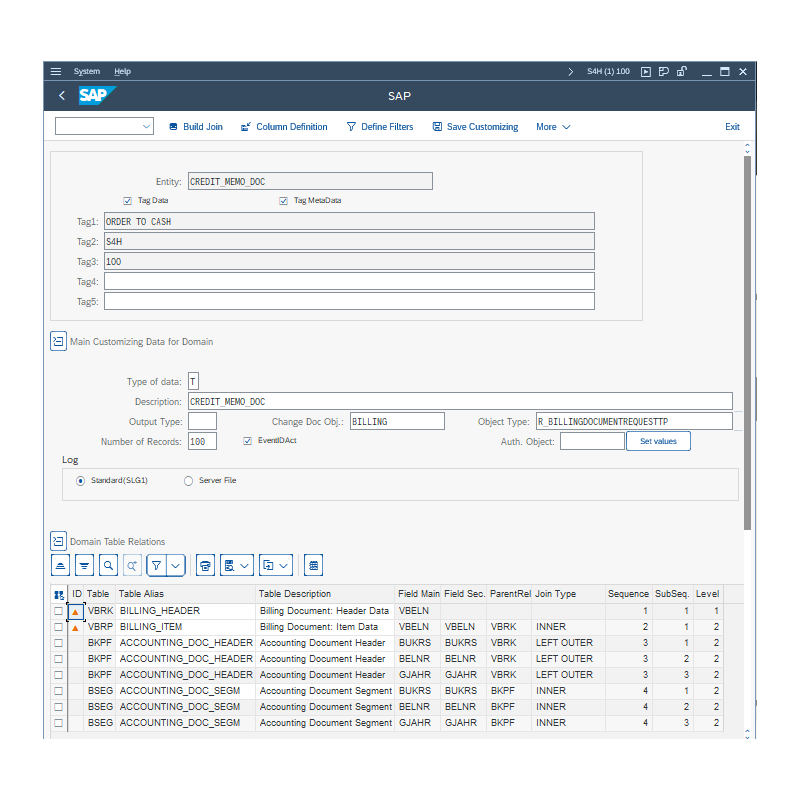This screenshot has width=800, height=800.
Task: Click the scroll up arrows at top right
Action: [x=747, y=148]
